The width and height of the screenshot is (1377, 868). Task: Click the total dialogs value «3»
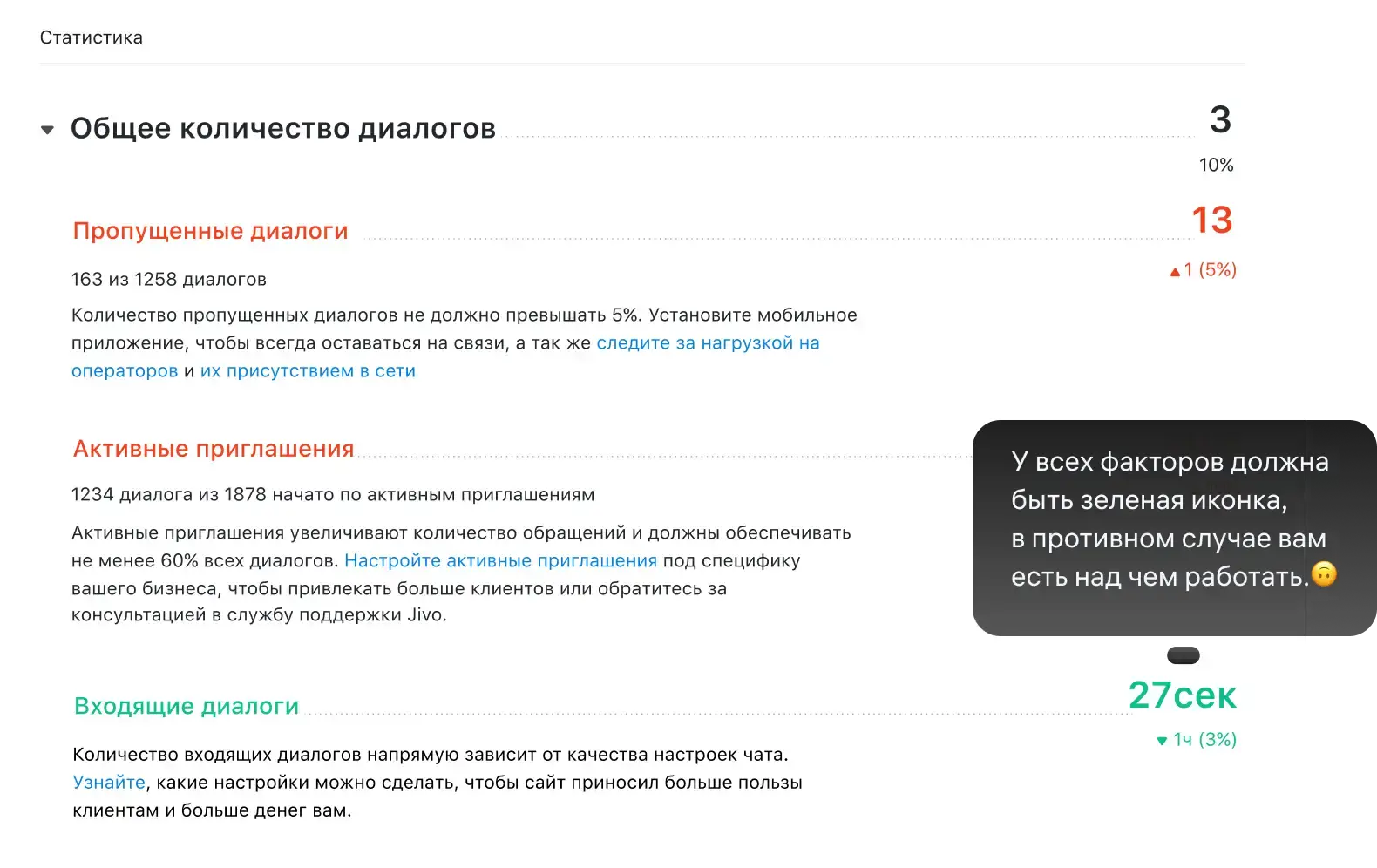click(x=1219, y=121)
